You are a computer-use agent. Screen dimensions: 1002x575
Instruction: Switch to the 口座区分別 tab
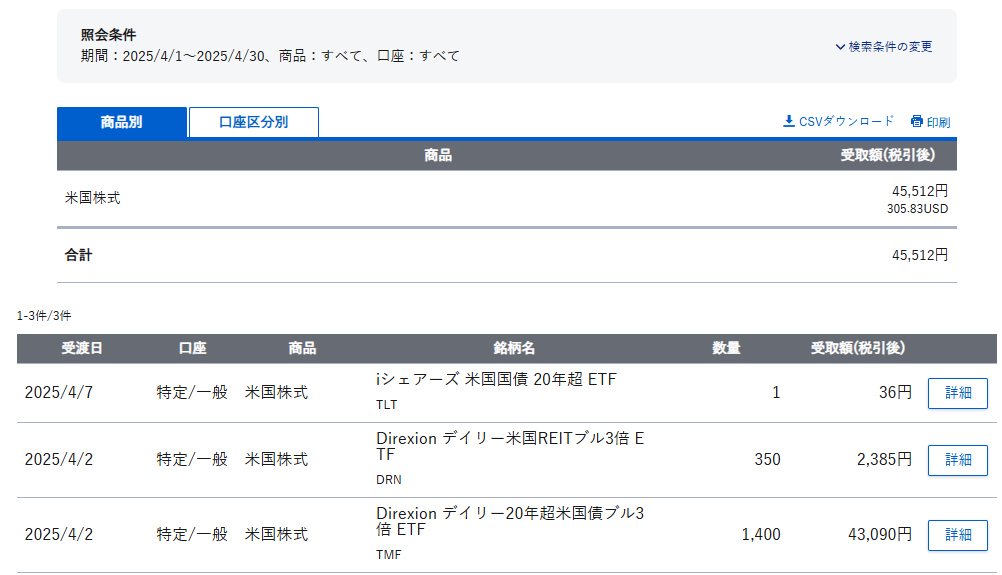click(x=254, y=122)
